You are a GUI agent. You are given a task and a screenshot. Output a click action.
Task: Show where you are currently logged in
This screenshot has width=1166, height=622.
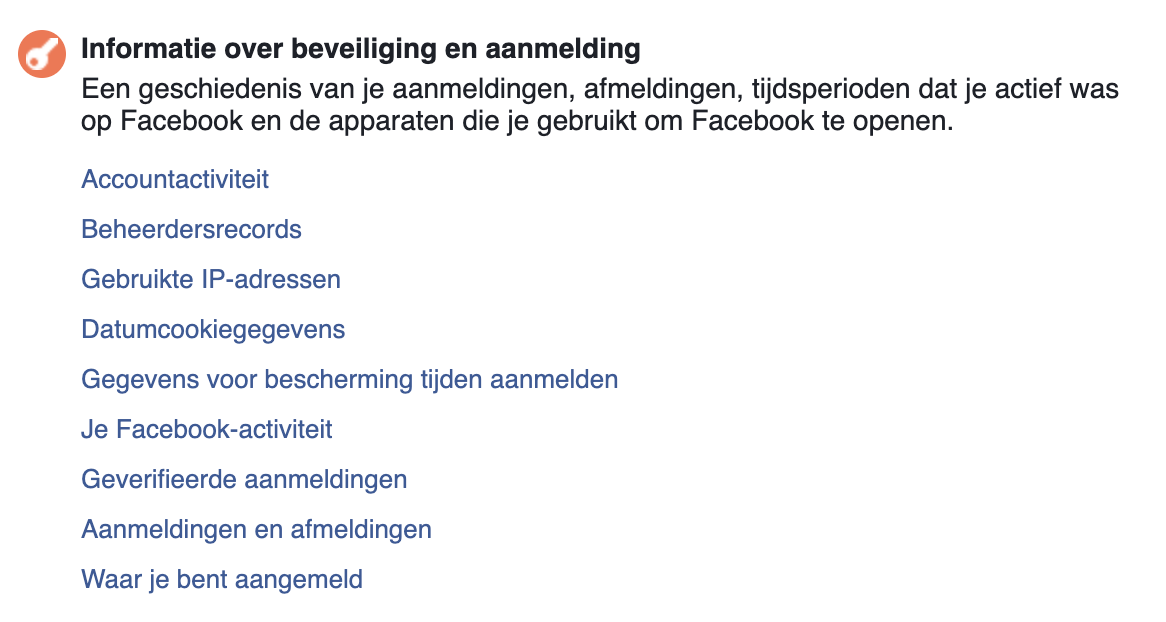[x=222, y=580]
